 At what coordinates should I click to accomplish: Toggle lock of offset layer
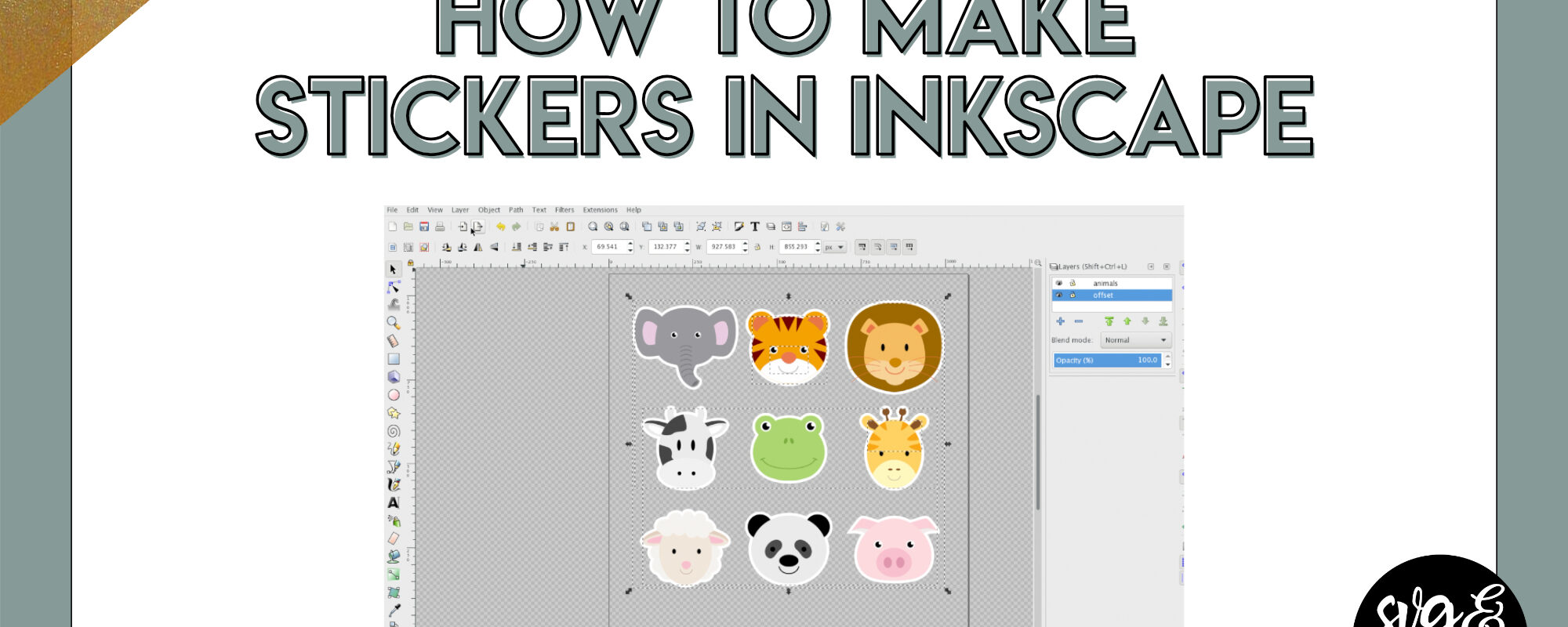pos(1073,295)
